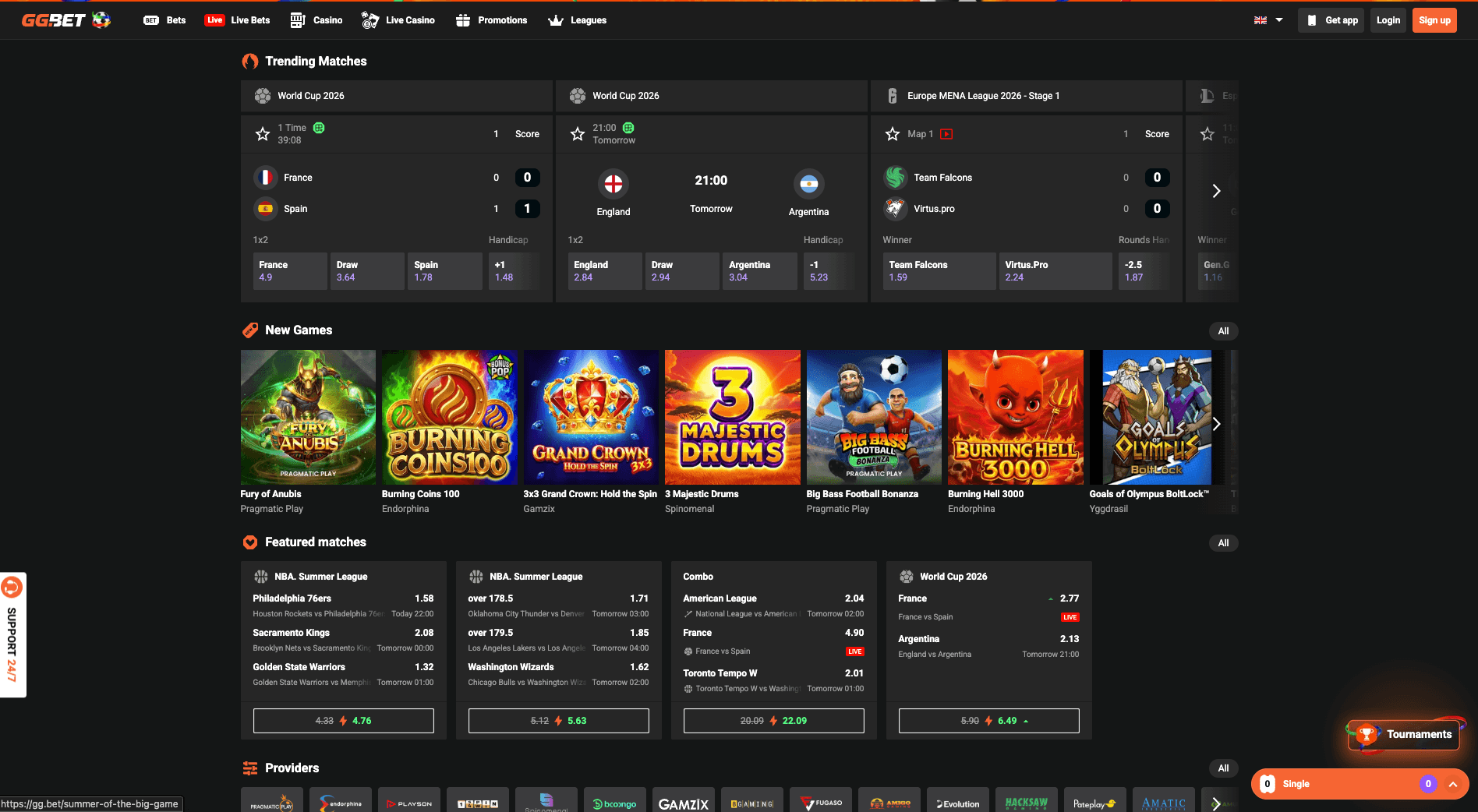Show All featured matches
Image resolution: width=1478 pixels, height=812 pixels.
click(x=1223, y=543)
